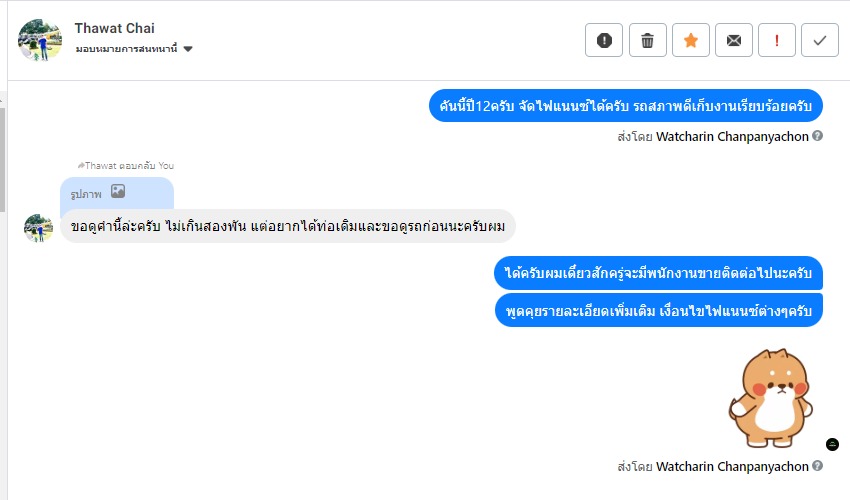Mark conversation as unread with envelope icon
The image size is (850, 500).
click(x=734, y=40)
